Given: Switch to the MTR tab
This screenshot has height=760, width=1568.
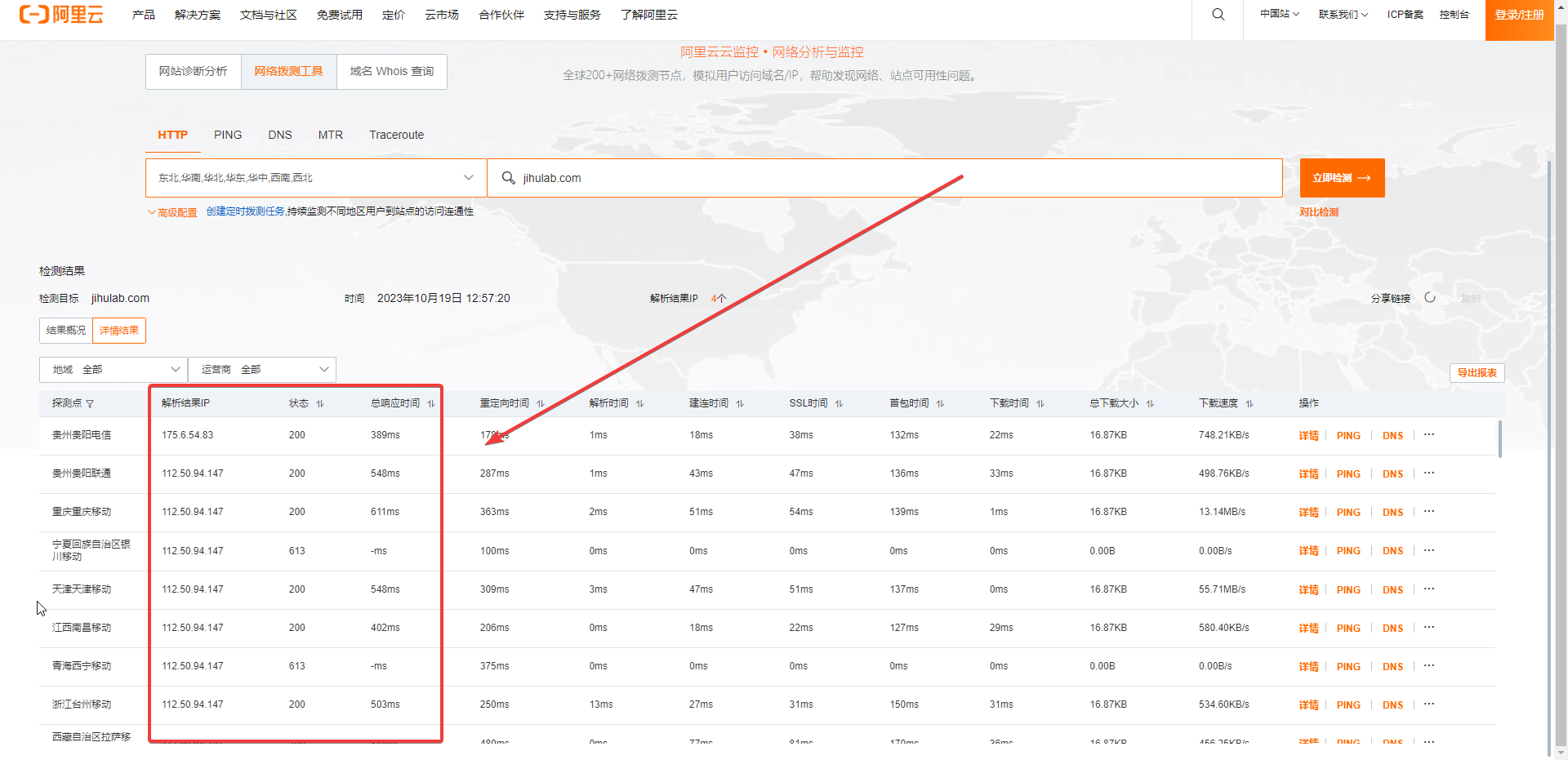Looking at the screenshot, I should pyautogui.click(x=331, y=136).
